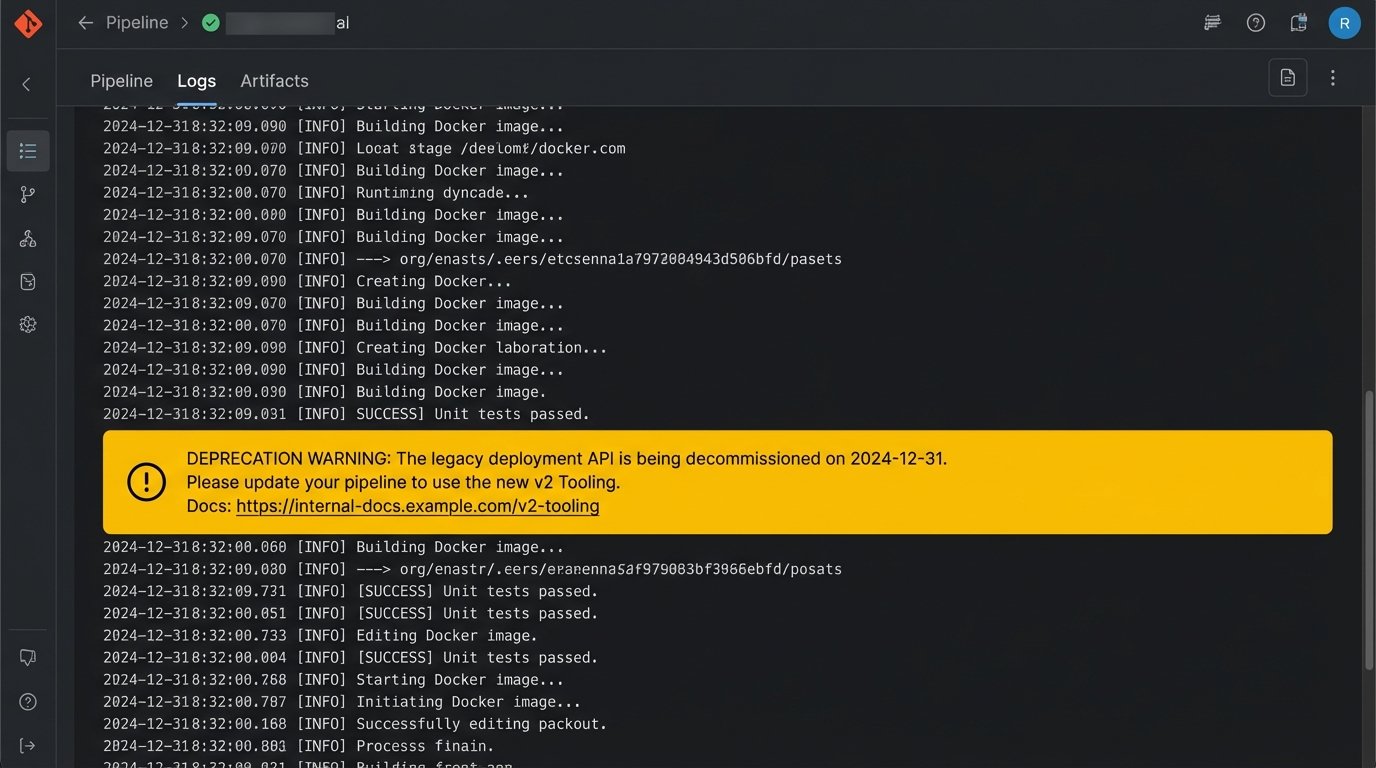Click the pipeline list icon in header
The height and width of the screenshot is (768, 1376).
point(1212,23)
